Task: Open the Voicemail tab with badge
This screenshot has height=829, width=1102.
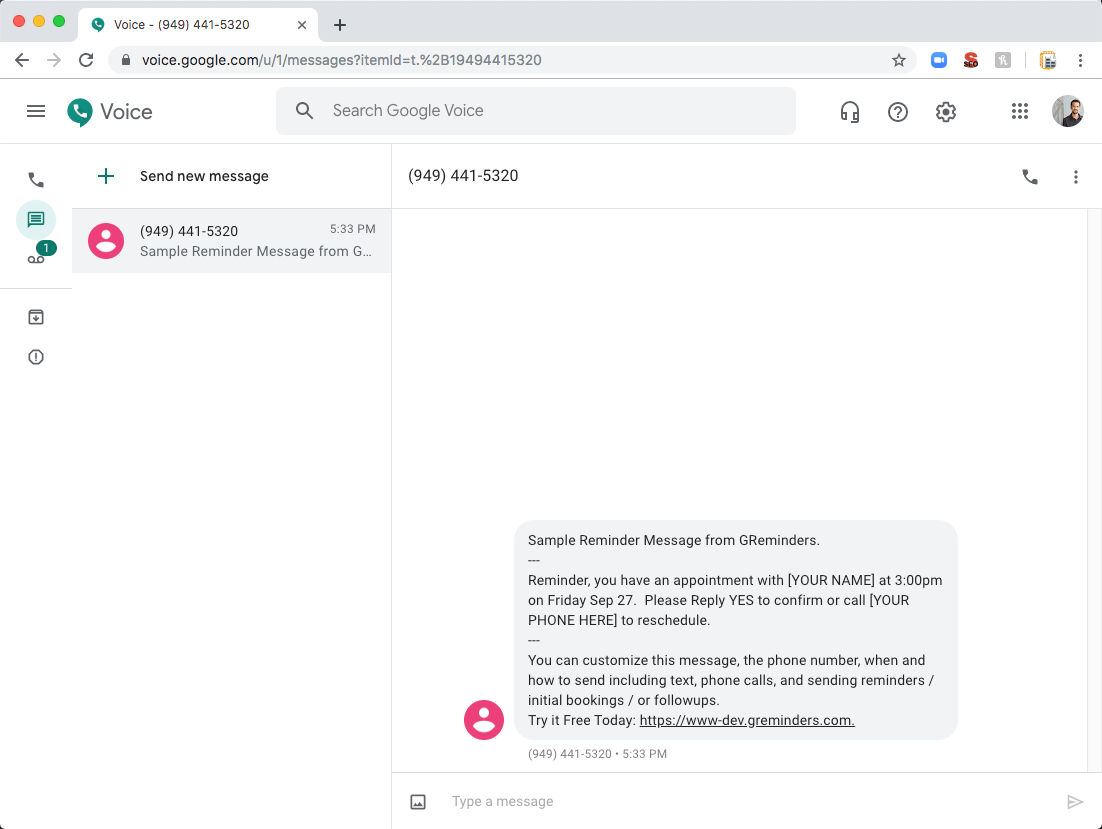Action: [x=39, y=254]
